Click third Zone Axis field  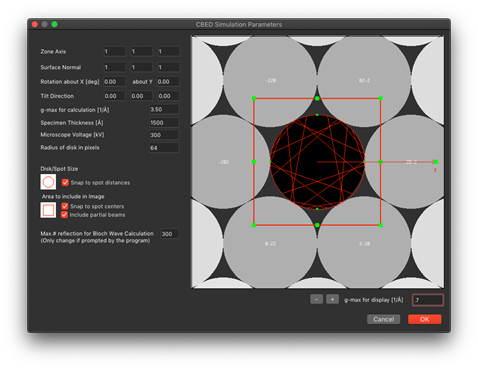pos(169,51)
